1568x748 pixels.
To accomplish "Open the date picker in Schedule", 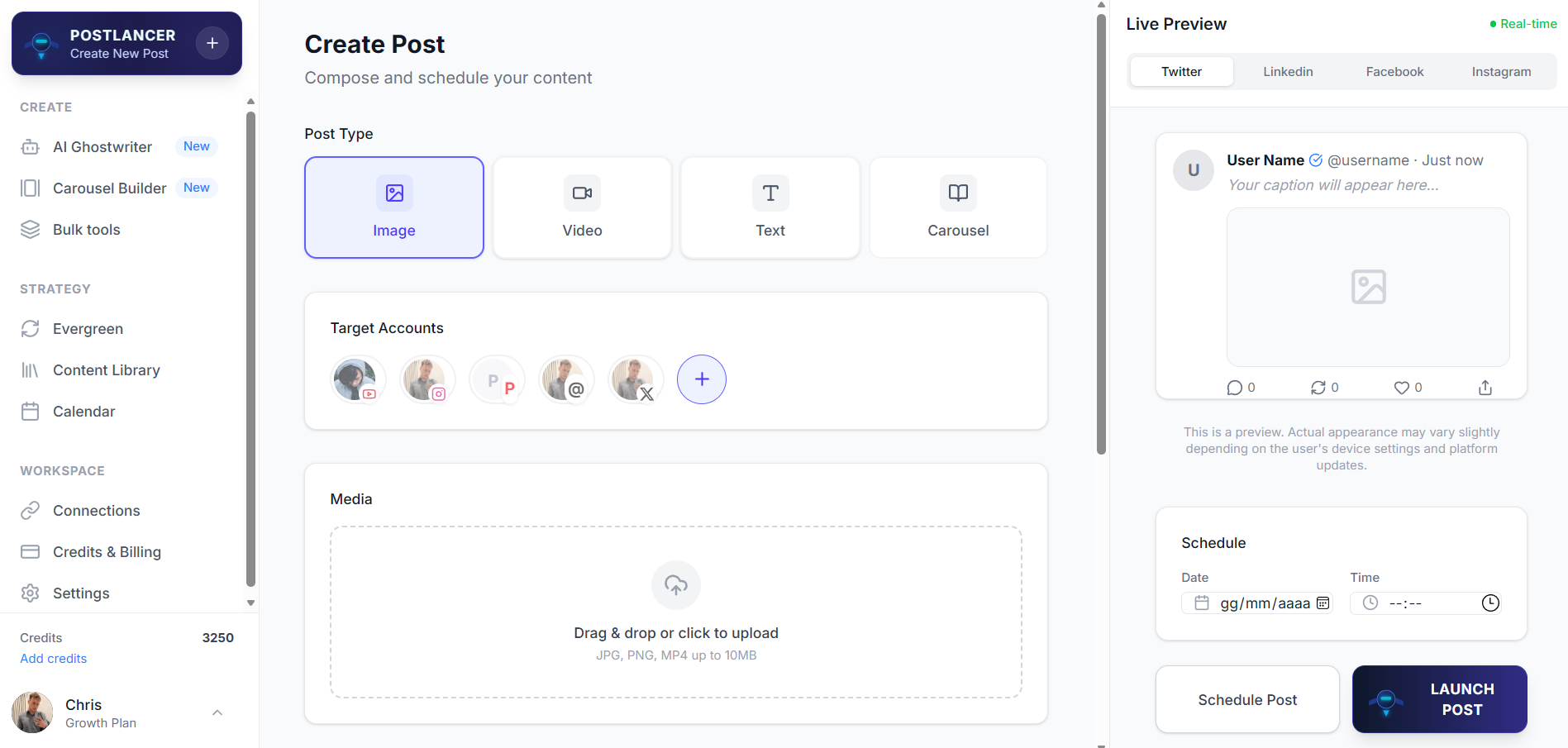I will (x=1323, y=603).
